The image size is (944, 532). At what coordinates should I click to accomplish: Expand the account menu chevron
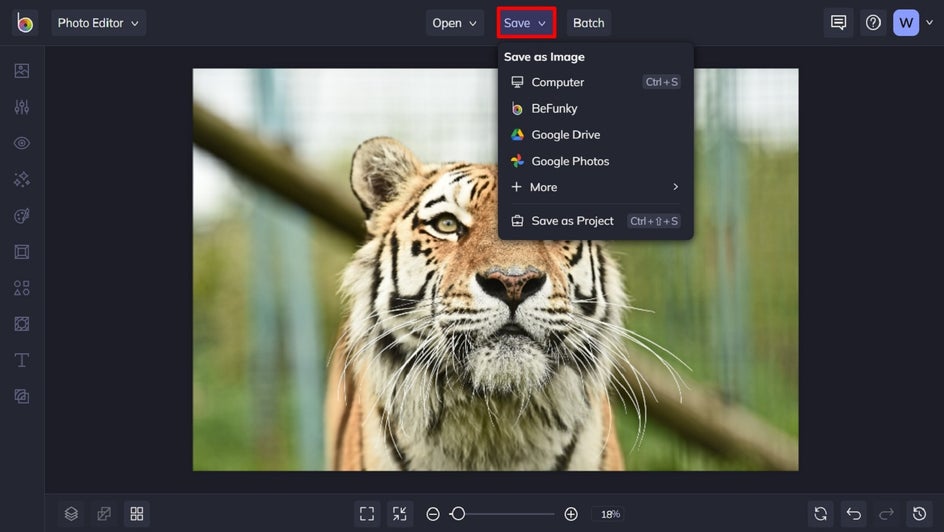click(930, 23)
